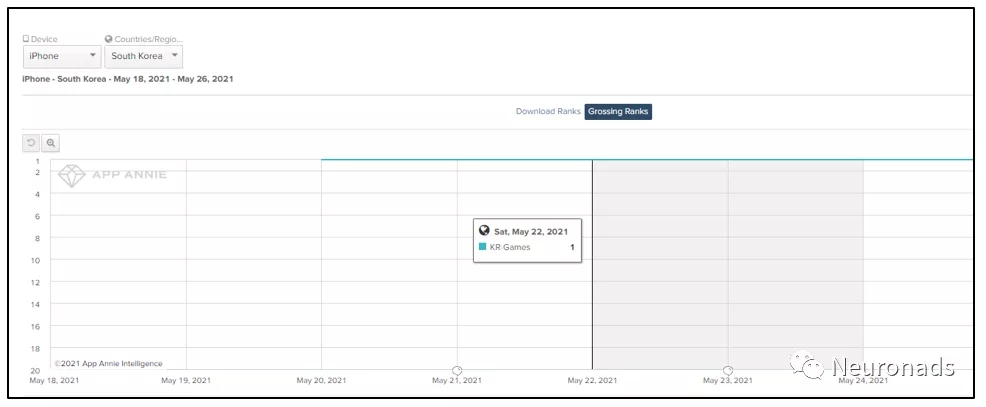Open the iPhone device dropdown
The width and height of the screenshot is (986, 407).
[x=62, y=56]
